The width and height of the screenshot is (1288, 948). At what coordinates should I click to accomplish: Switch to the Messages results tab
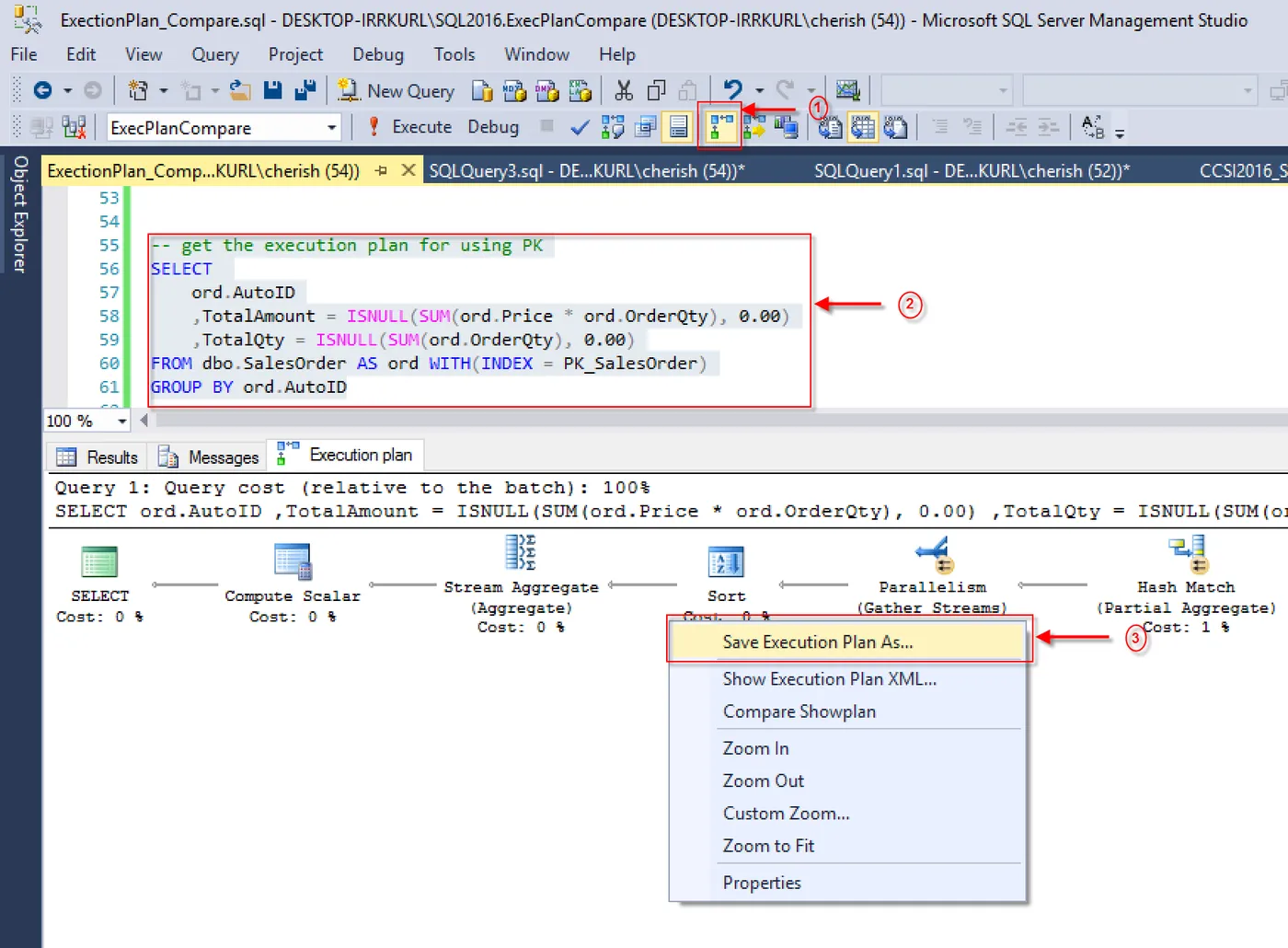[x=209, y=457]
